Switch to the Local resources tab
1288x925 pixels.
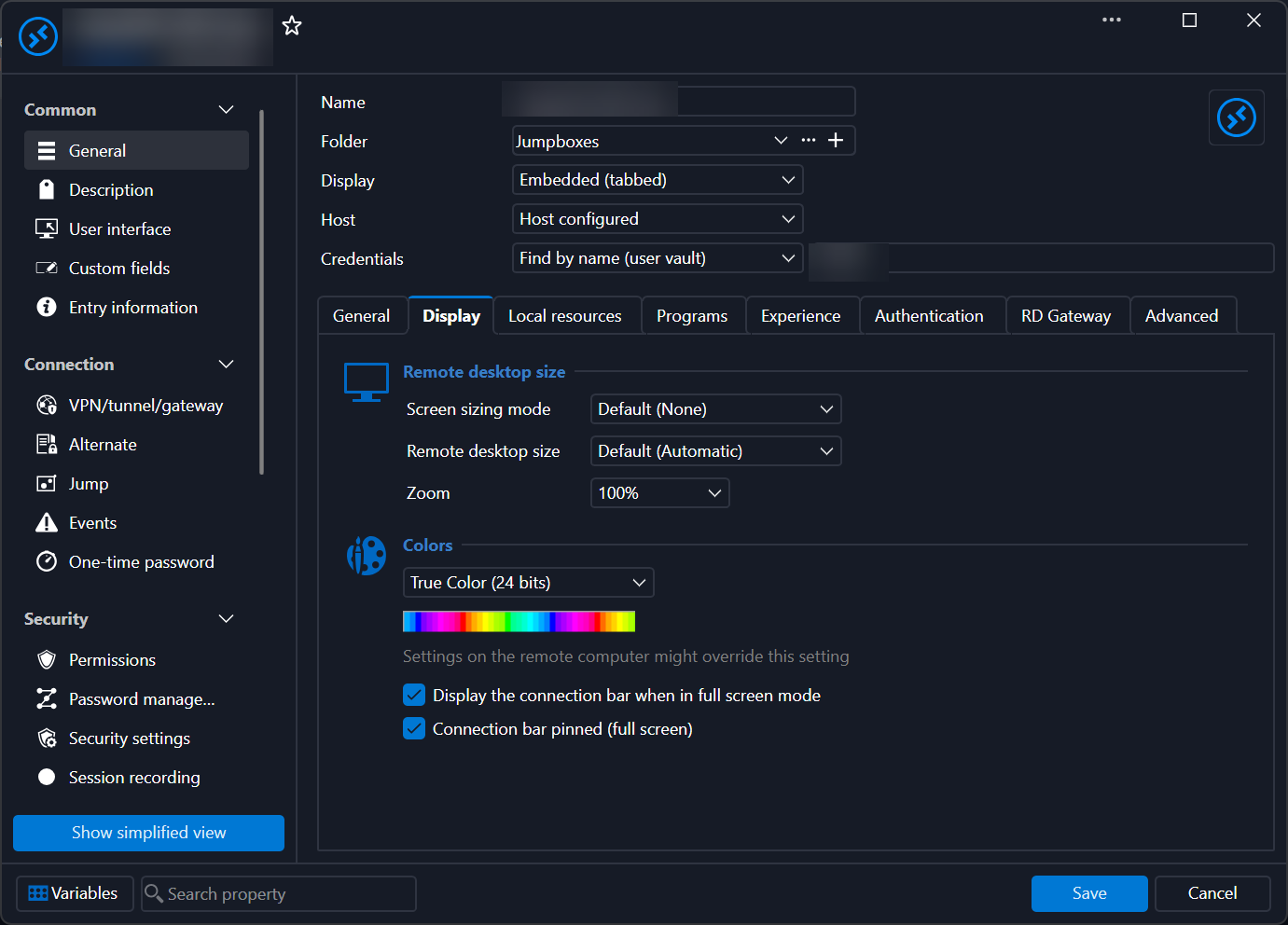565,316
